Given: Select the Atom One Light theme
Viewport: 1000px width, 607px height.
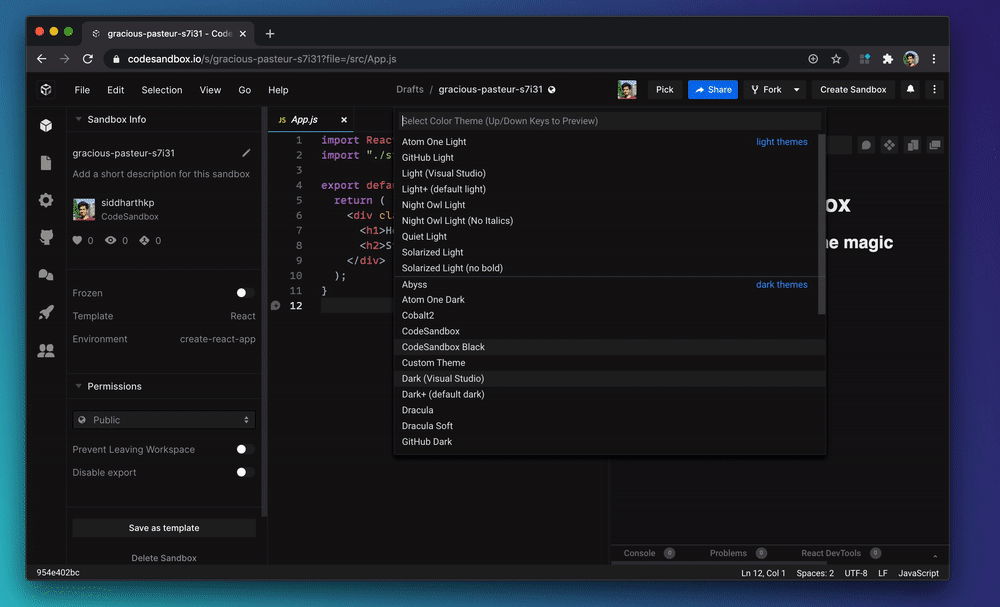Looking at the screenshot, I should [x=610, y=142].
